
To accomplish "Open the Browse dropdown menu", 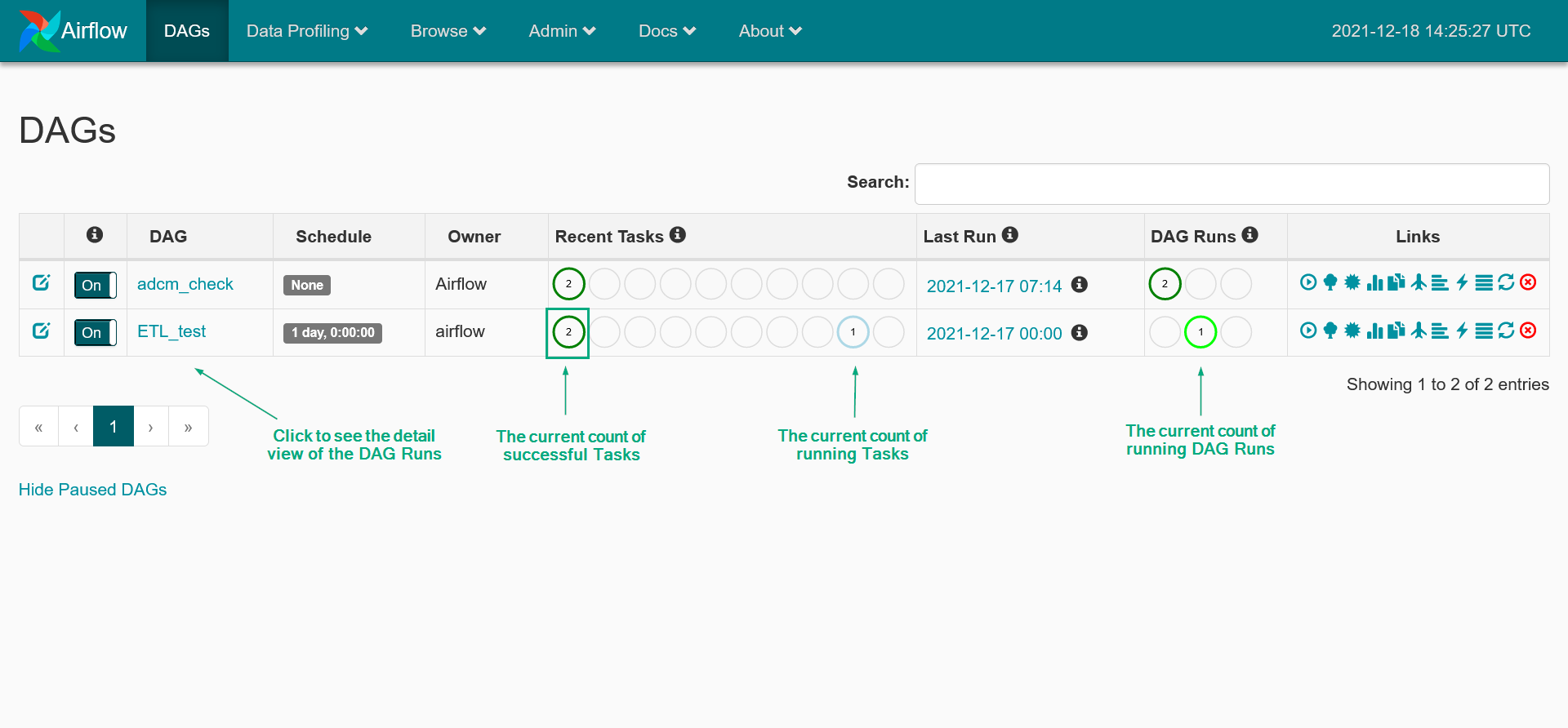I will 448,31.
